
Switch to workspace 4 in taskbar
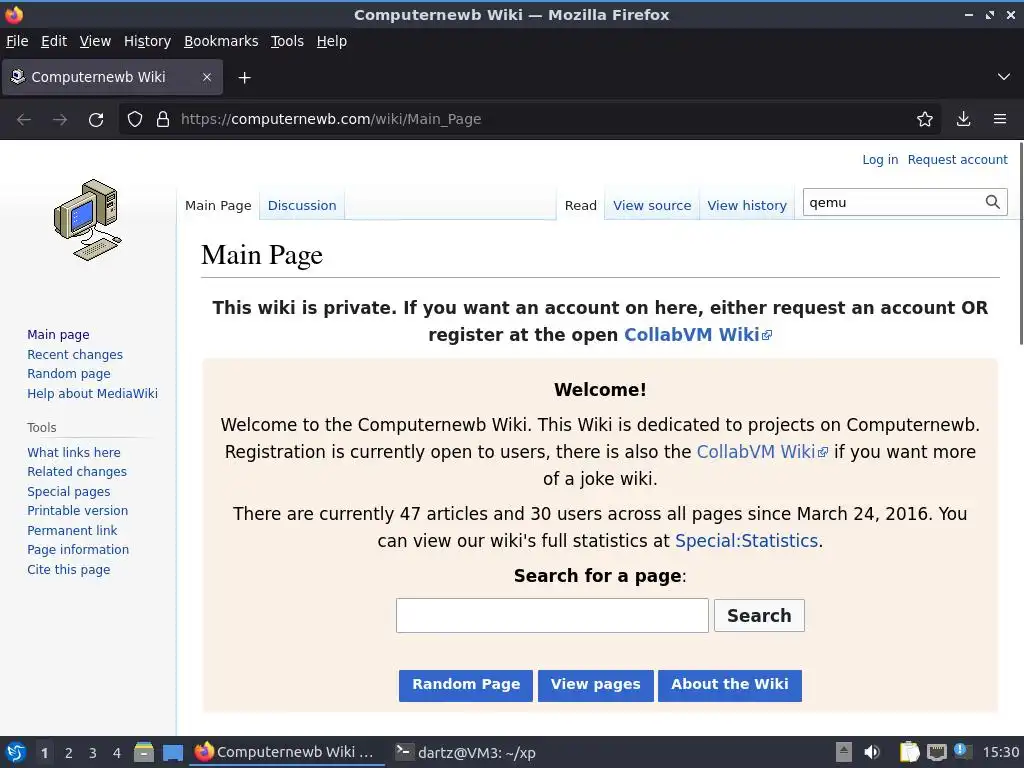point(117,753)
